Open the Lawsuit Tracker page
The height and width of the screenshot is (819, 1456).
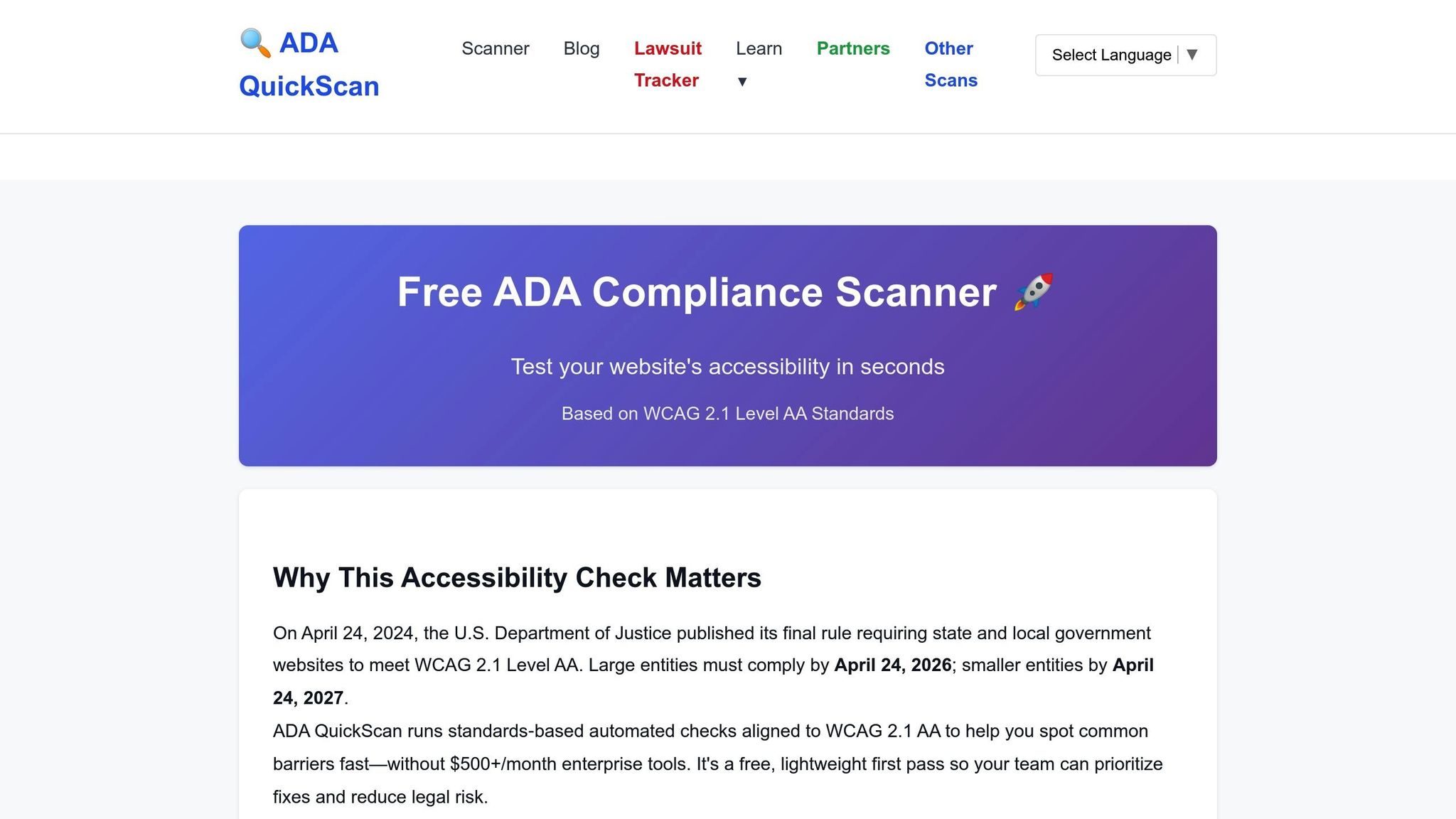click(667, 64)
